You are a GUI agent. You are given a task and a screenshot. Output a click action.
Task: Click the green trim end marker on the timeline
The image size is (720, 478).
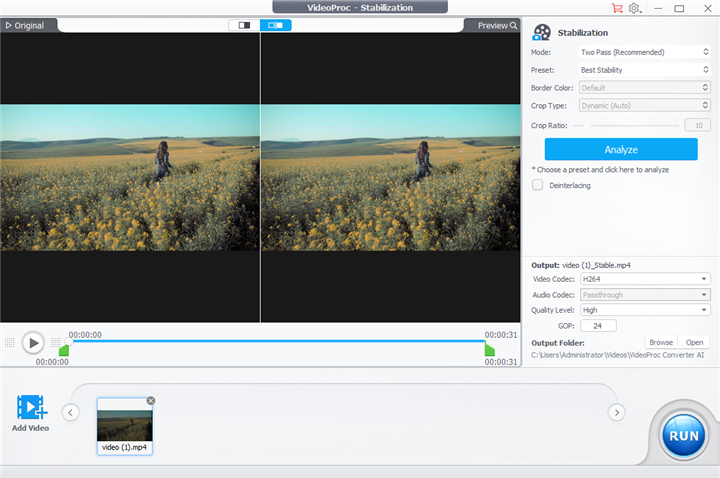point(490,350)
